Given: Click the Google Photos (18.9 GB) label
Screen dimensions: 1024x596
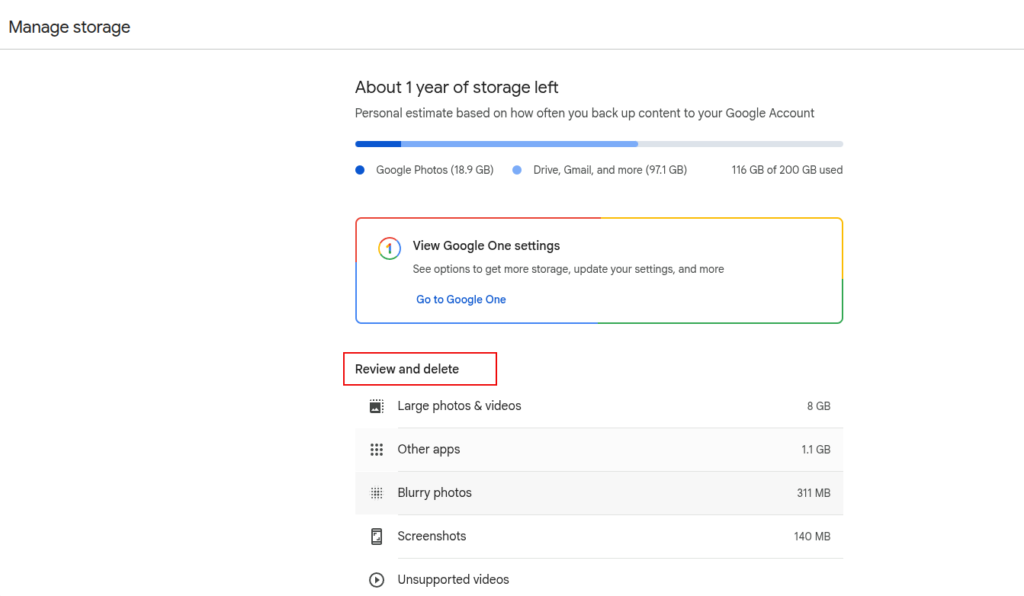Looking at the screenshot, I should (x=434, y=170).
